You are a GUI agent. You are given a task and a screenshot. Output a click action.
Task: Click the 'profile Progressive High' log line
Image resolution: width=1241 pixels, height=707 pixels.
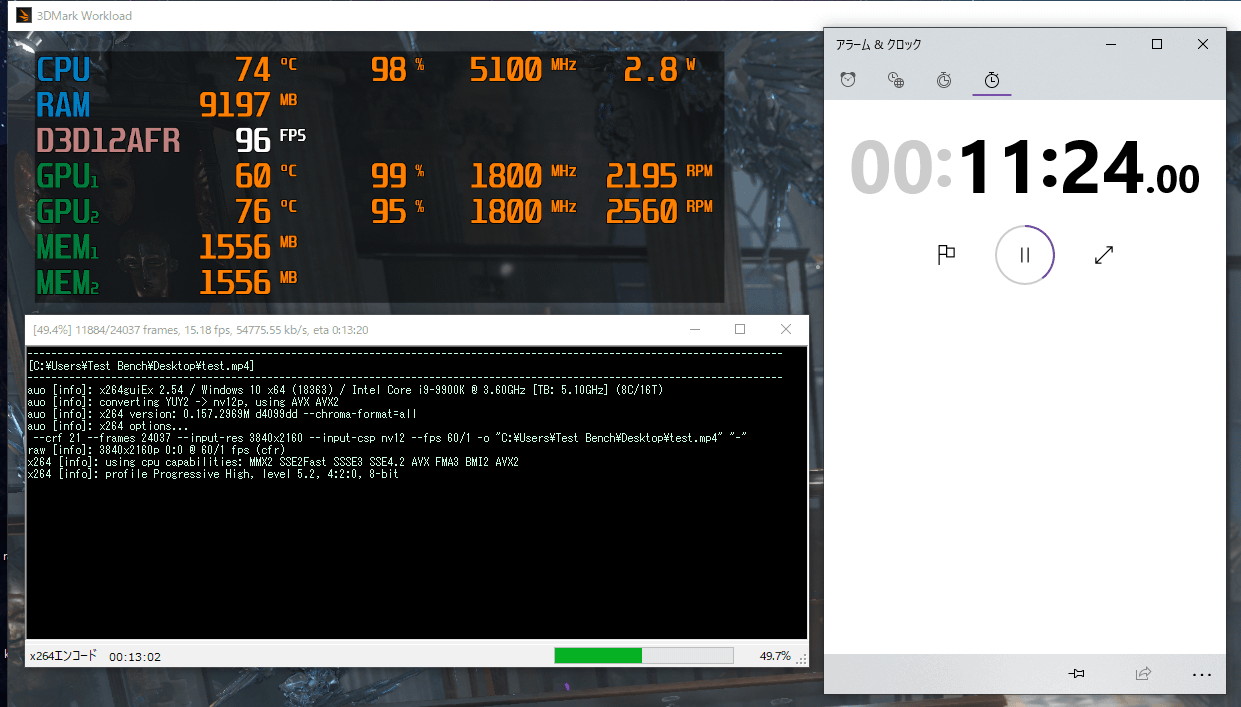click(x=213, y=474)
